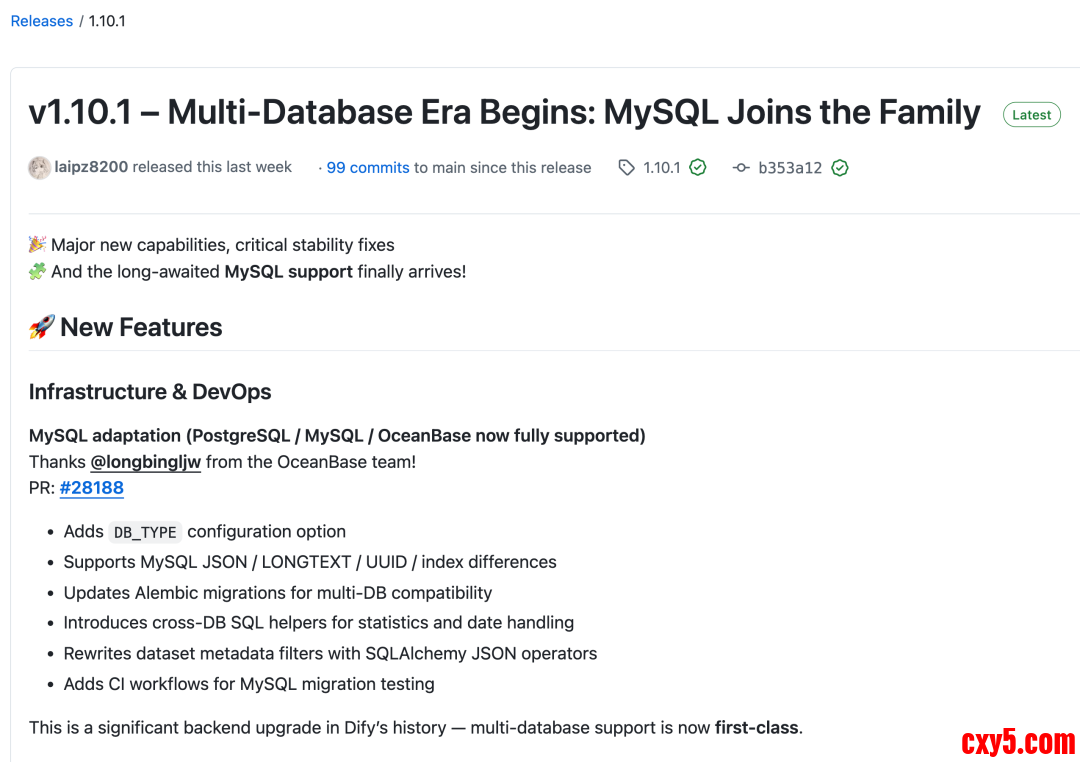Click the party popper emoji
Screen dimensions: 1080x762
coord(38,245)
